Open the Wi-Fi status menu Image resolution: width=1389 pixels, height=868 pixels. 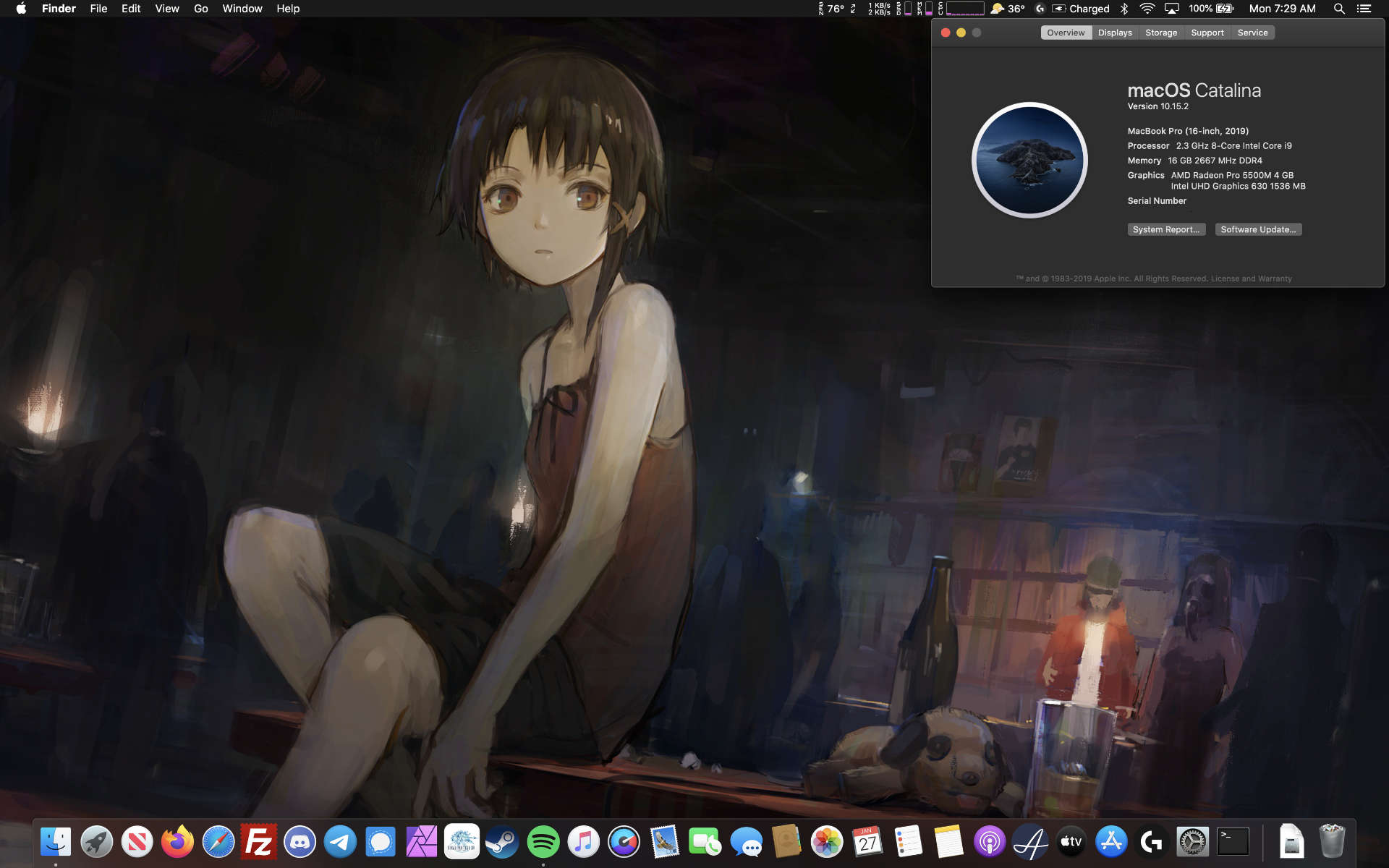pyautogui.click(x=1147, y=9)
